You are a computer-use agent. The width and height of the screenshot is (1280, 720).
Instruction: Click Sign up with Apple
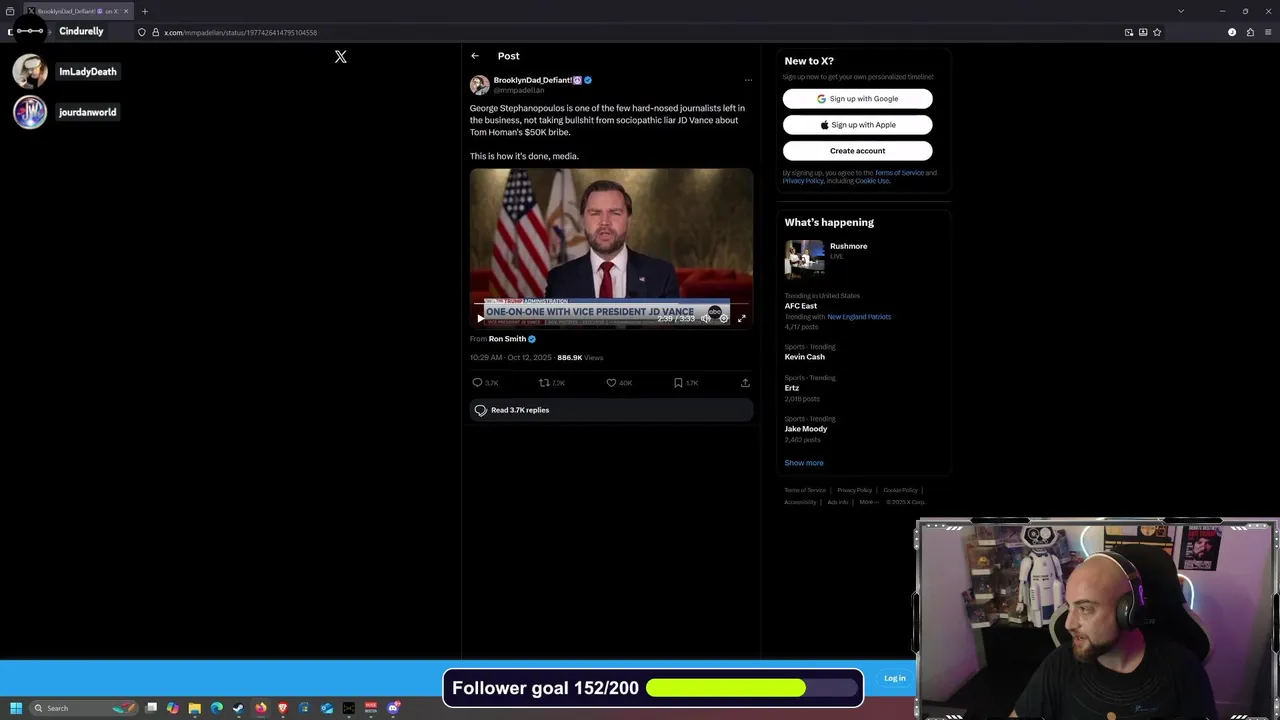(857, 125)
